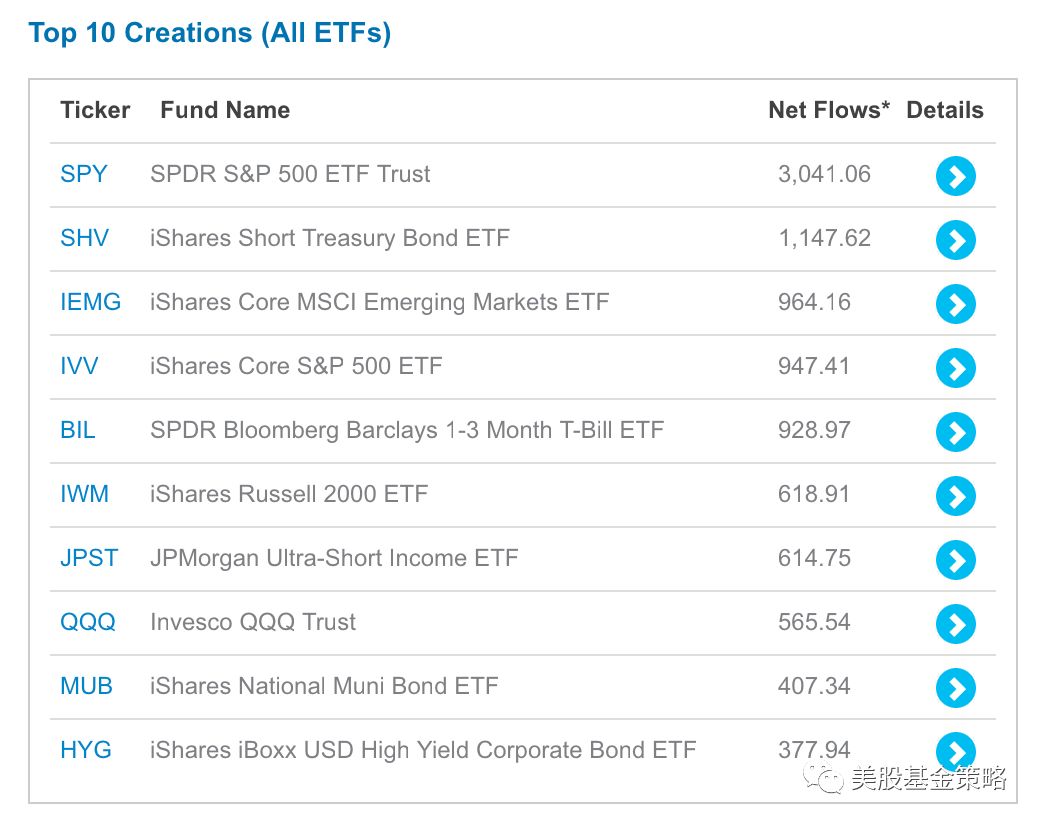Click details arrow for QQQ row
This screenshot has height=824, width=1040.
coord(955,624)
